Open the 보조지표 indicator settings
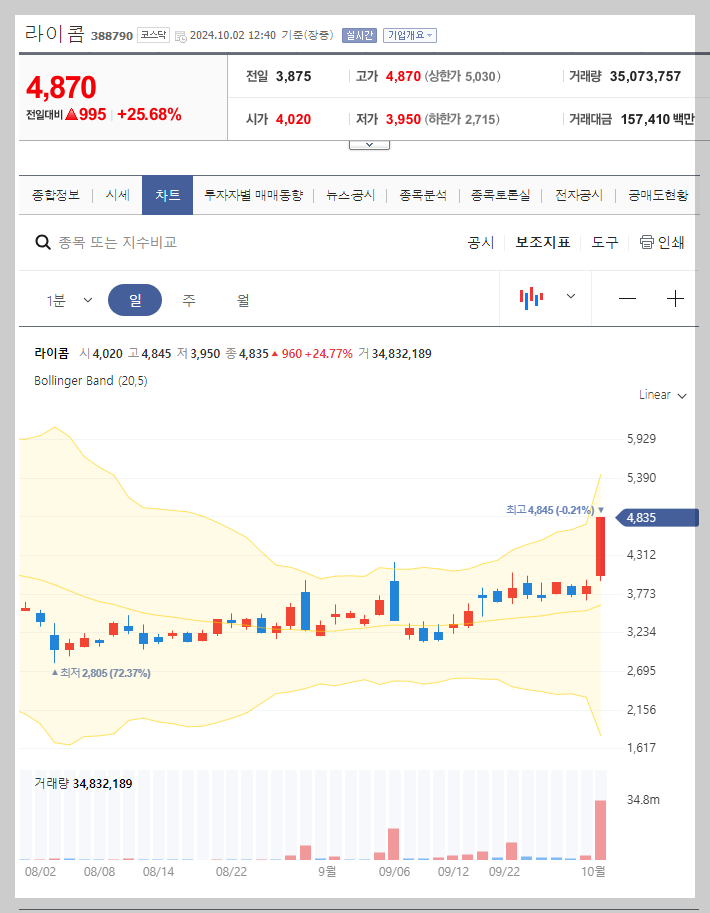Image resolution: width=710 pixels, height=913 pixels. pyautogui.click(x=543, y=242)
